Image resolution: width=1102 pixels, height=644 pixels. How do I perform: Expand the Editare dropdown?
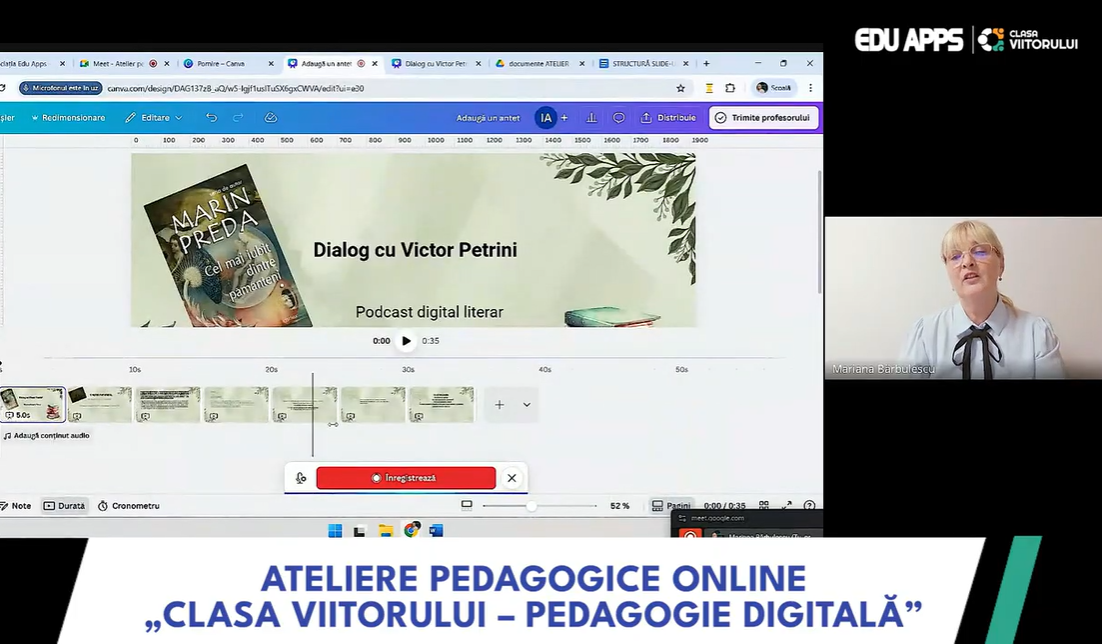coord(154,117)
